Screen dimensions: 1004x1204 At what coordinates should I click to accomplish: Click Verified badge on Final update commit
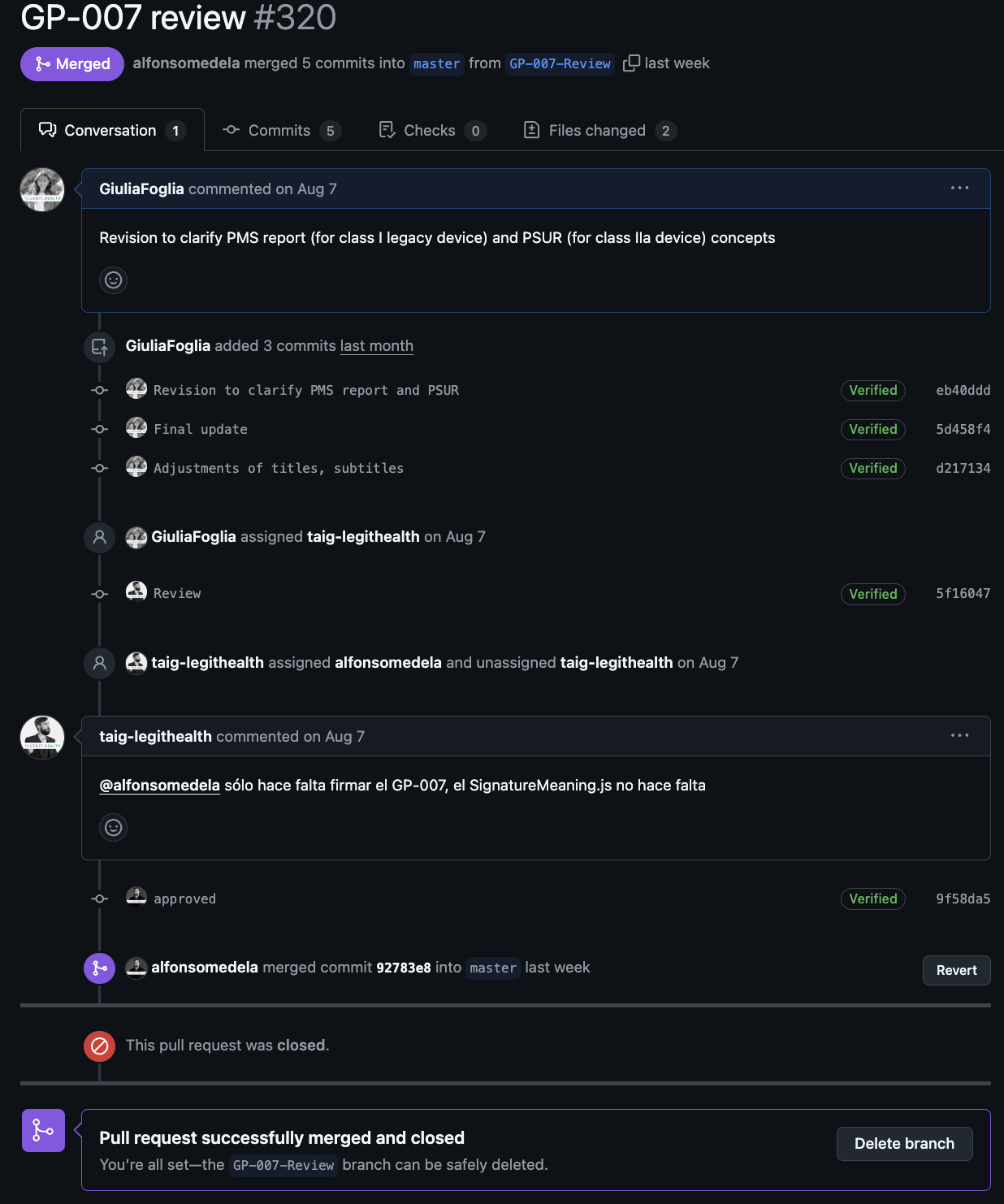tap(872, 430)
